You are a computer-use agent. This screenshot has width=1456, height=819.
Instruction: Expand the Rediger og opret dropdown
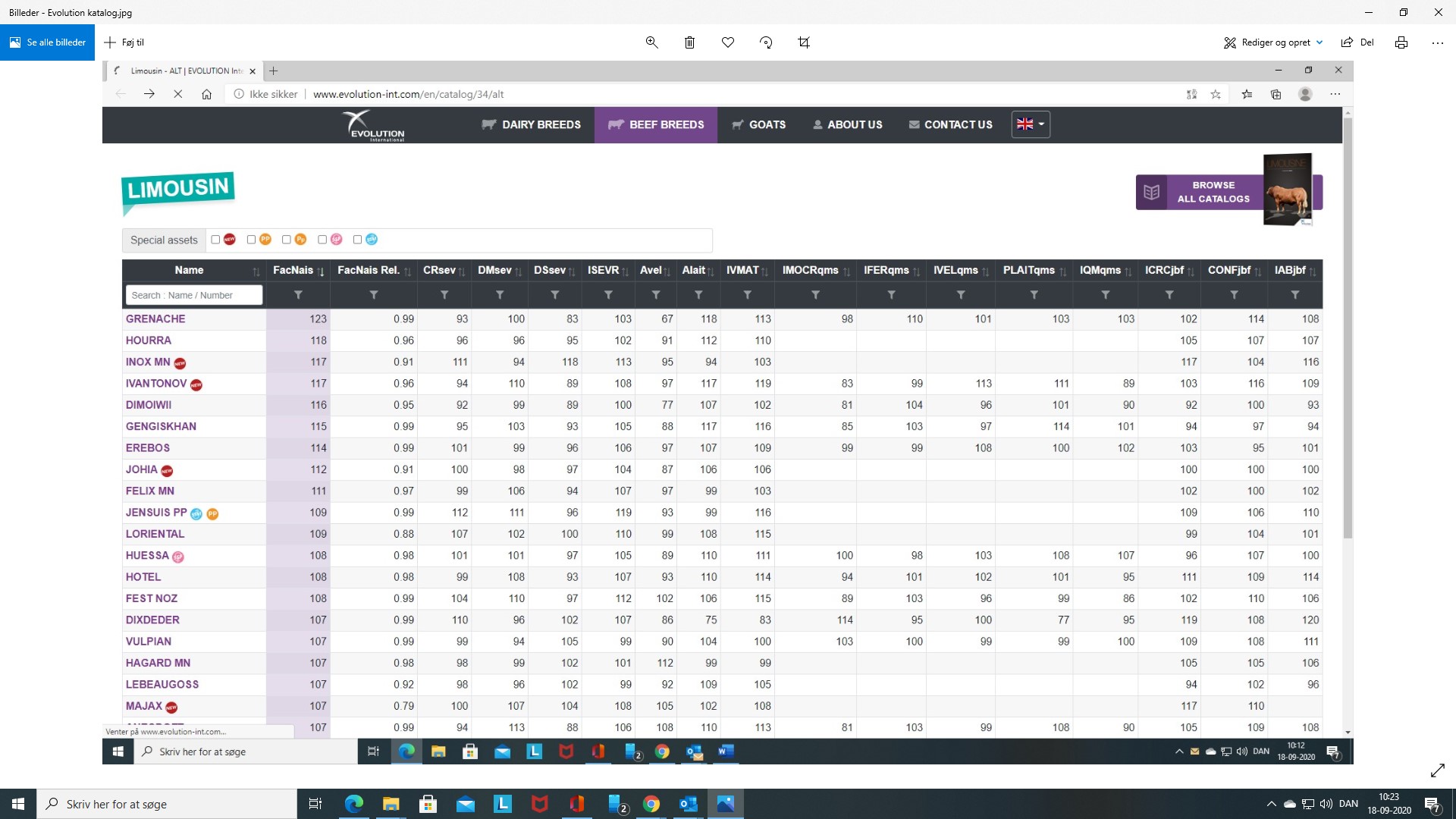[x=1320, y=42]
